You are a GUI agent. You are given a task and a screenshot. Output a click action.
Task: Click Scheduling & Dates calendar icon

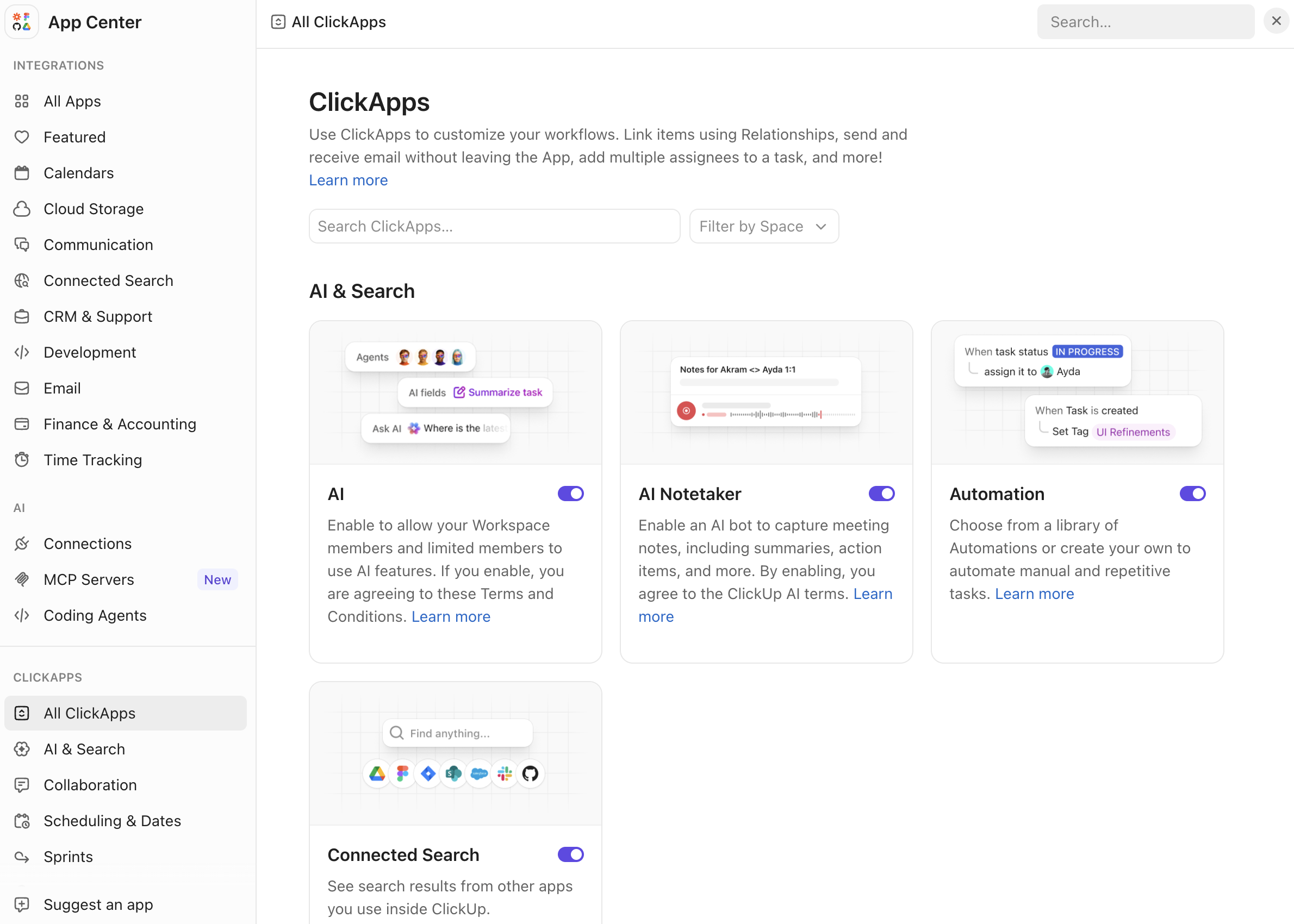pyautogui.click(x=22, y=820)
